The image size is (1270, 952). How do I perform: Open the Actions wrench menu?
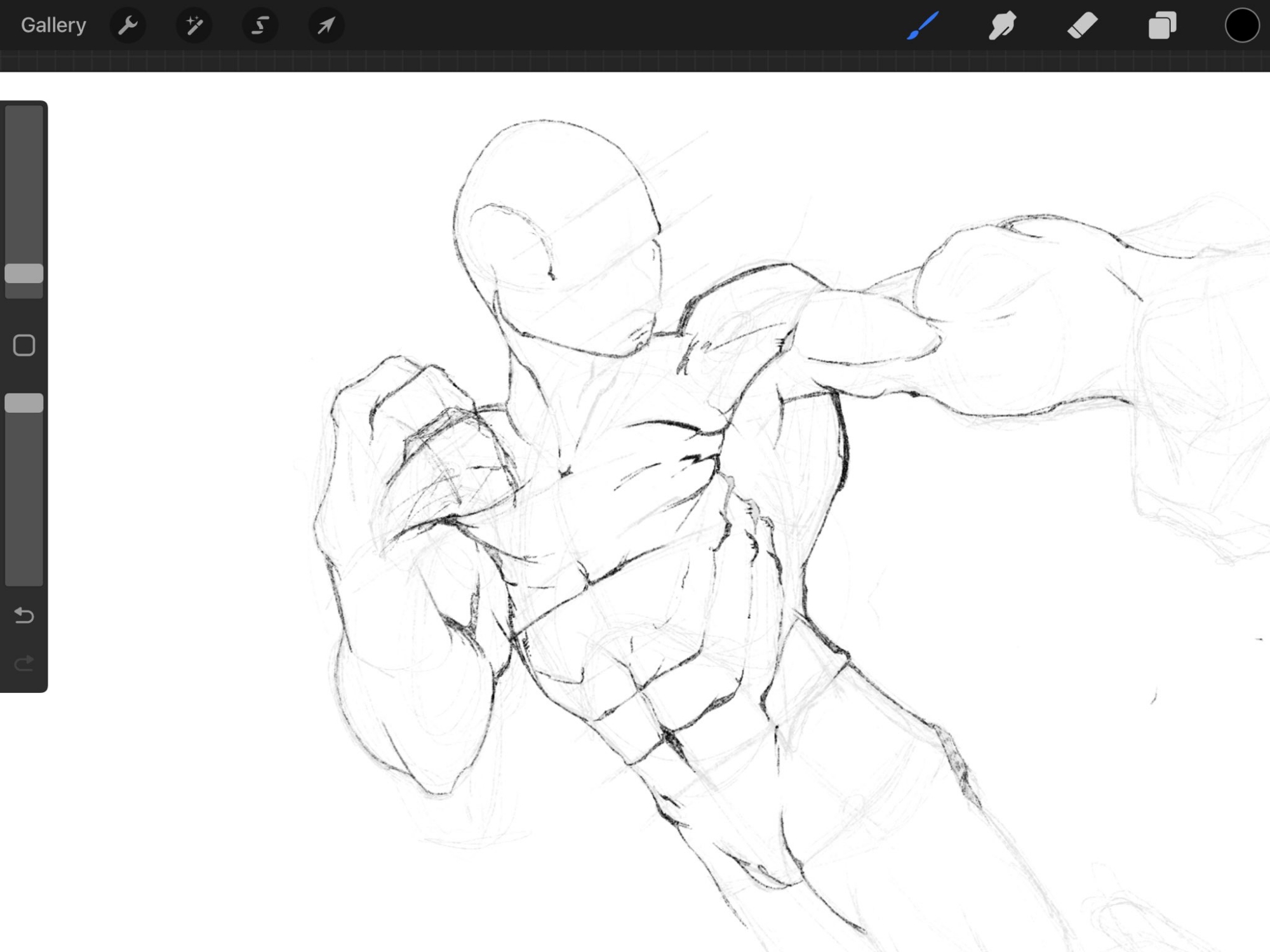[128, 25]
